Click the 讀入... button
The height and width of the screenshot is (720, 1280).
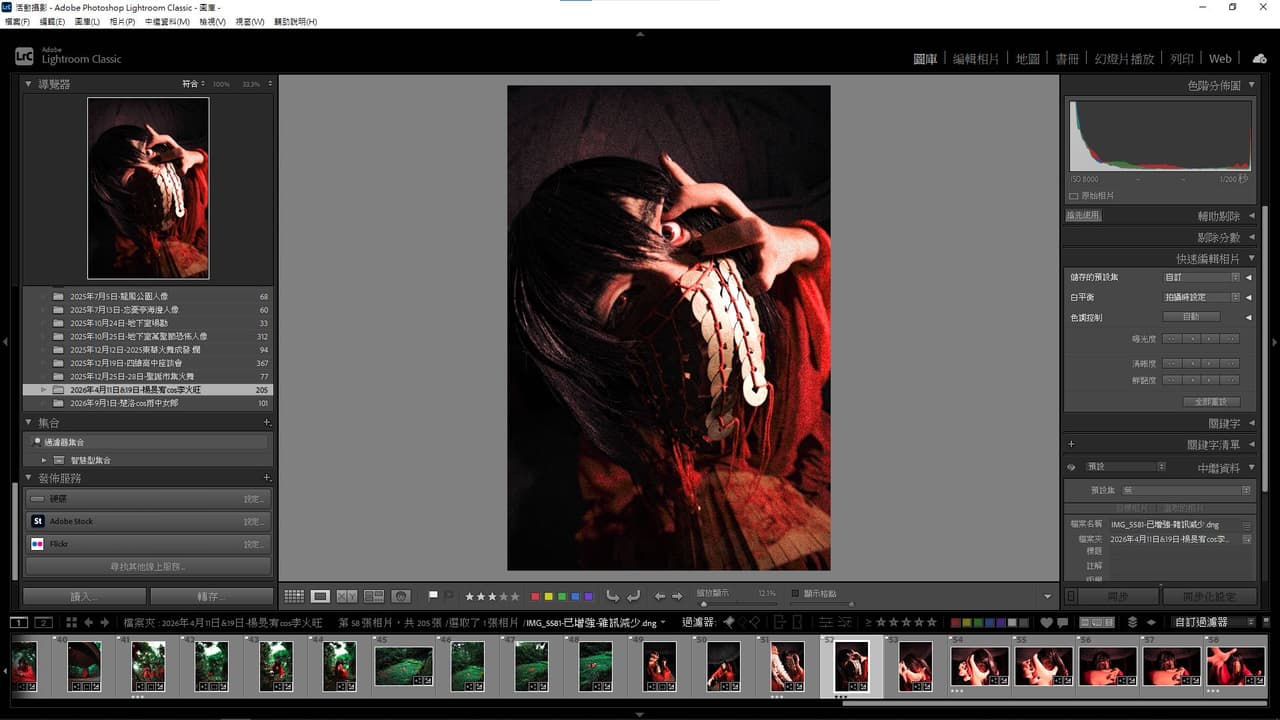tap(85, 596)
